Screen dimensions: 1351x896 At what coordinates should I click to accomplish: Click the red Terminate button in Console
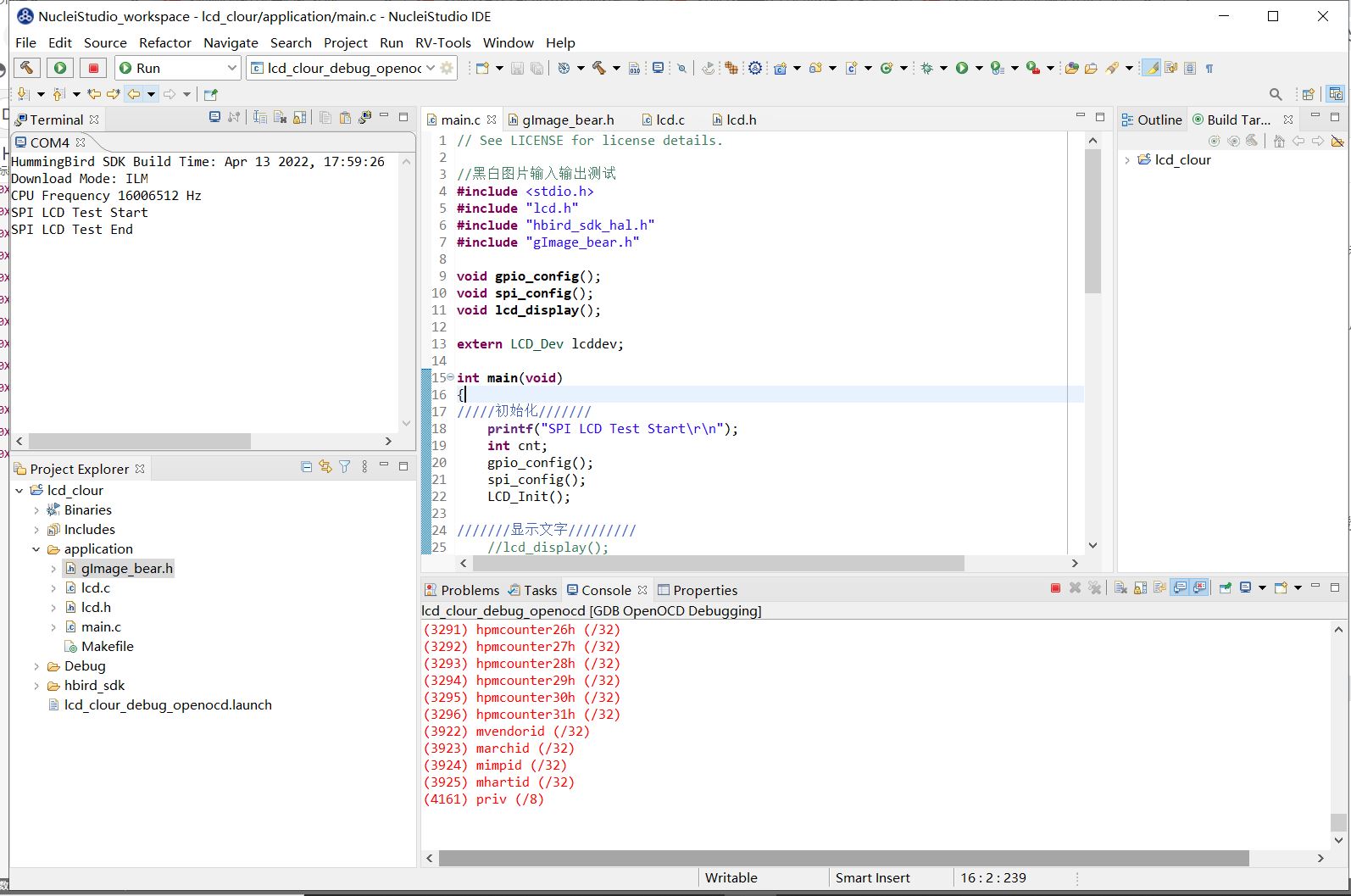click(1055, 587)
